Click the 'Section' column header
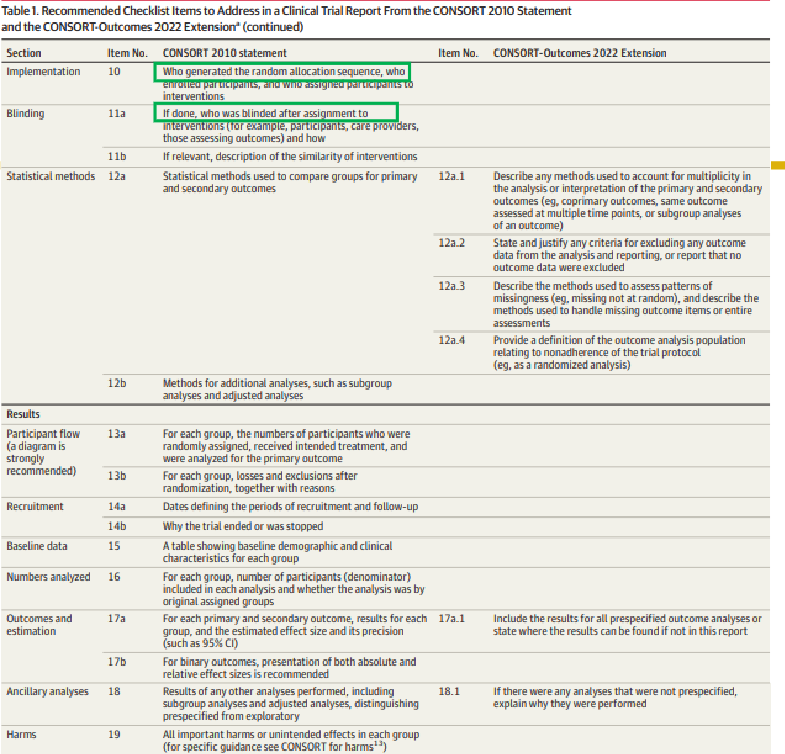Screen dimensions: 785x754 click(x=24, y=53)
